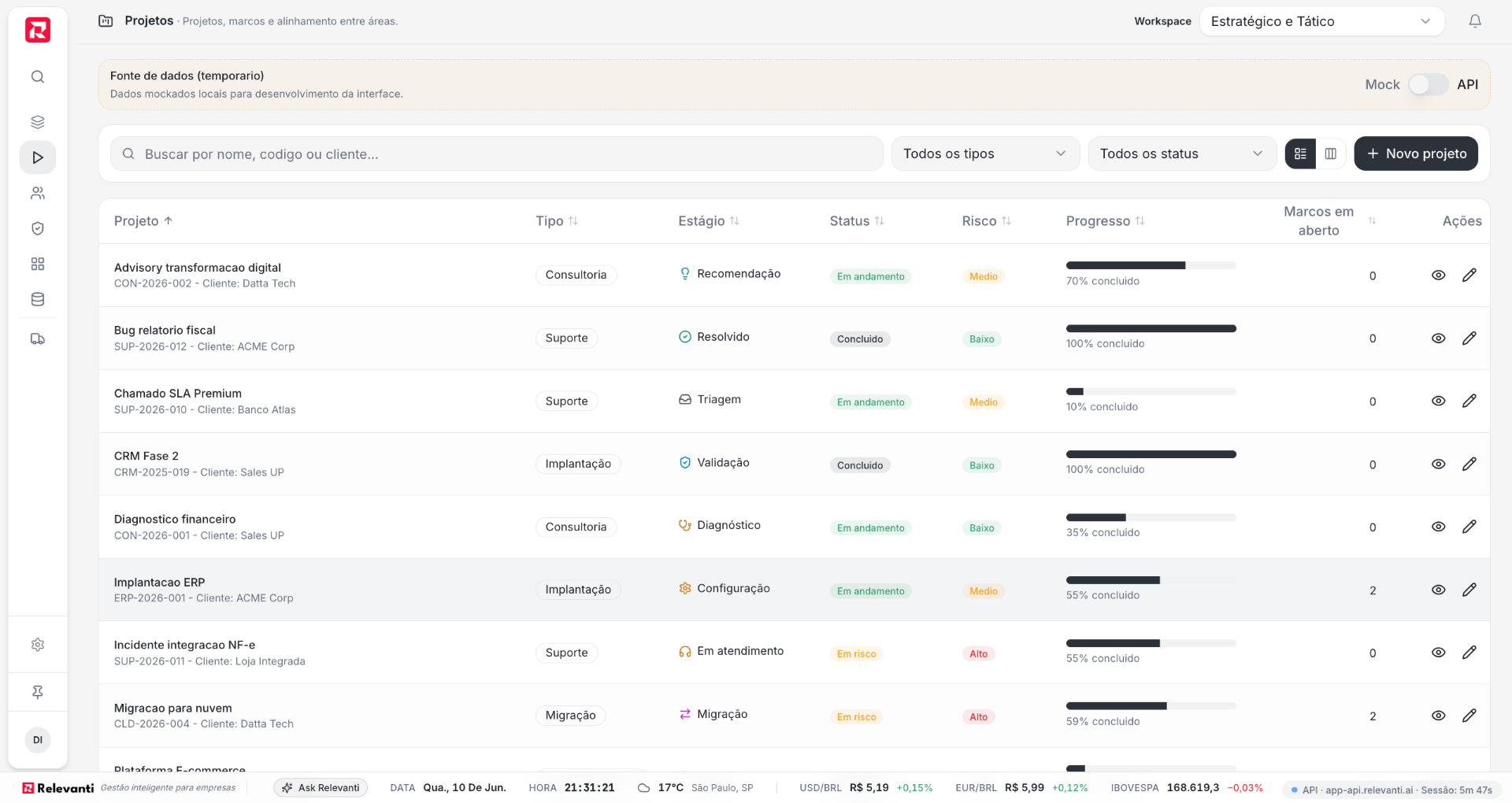Switch to the kanban board view

[1330, 154]
